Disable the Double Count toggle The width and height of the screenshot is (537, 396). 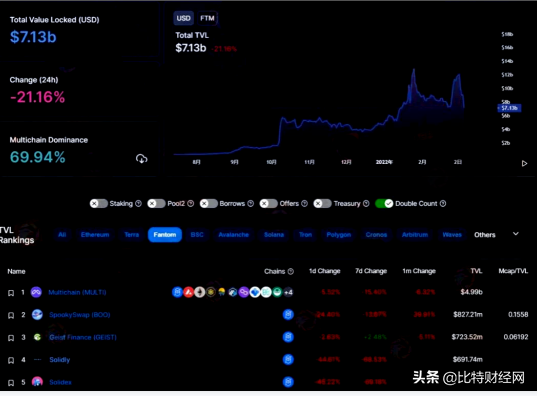click(384, 203)
